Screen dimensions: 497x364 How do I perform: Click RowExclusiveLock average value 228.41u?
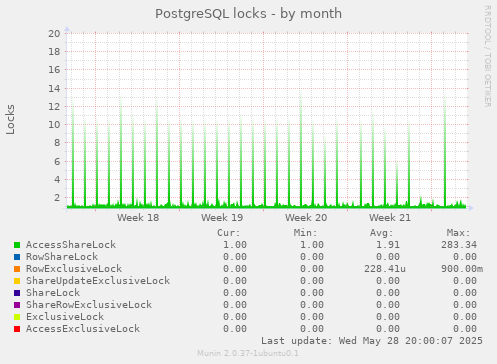pos(385,269)
